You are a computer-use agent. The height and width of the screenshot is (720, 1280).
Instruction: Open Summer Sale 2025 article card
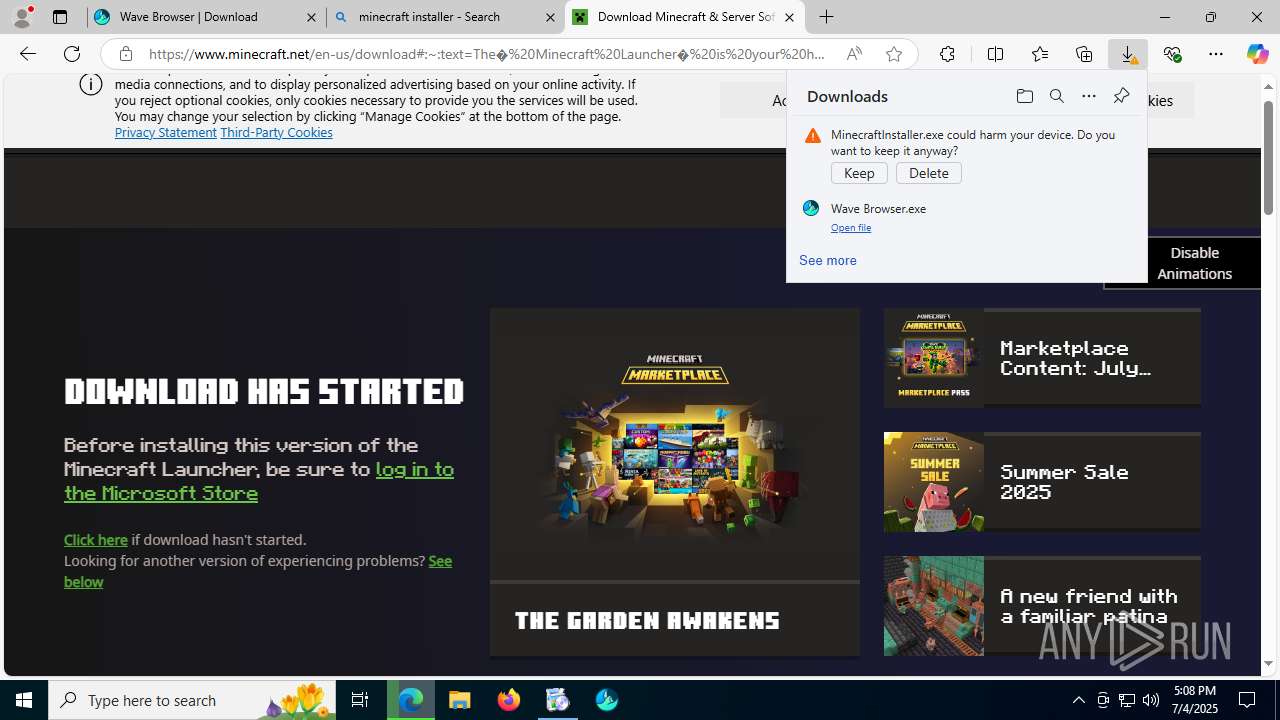tap(1042, 482)
